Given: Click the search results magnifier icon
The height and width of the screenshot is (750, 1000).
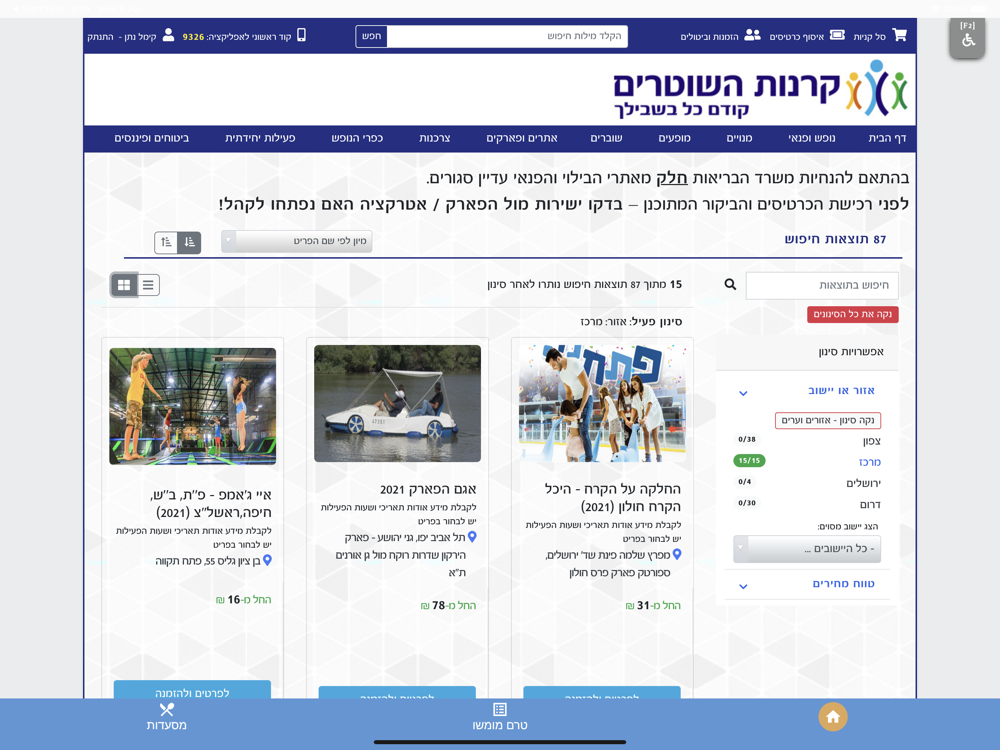Looking at the screenshot, I should [730, 284].
